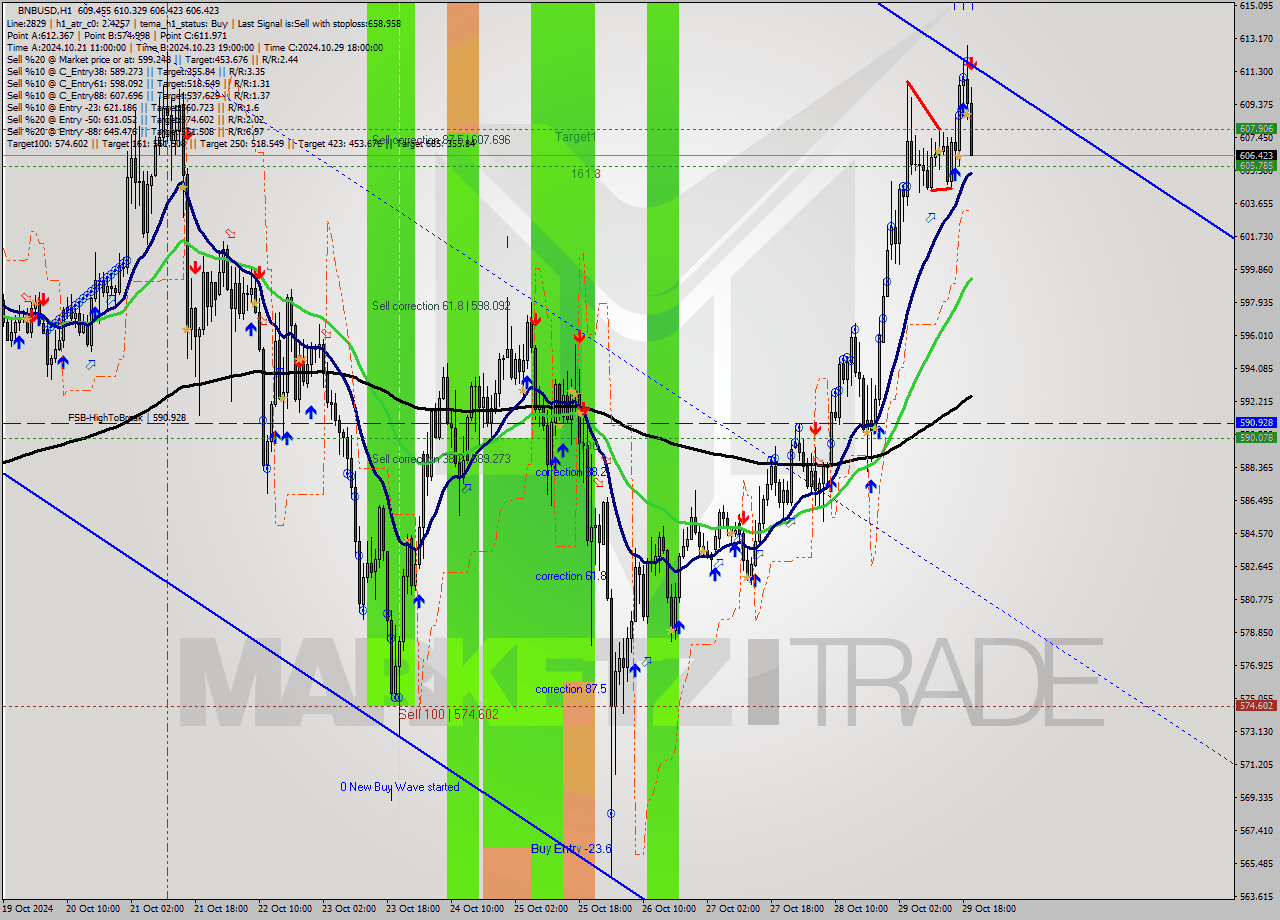Click 563.615 on the price axis

pyautogui.click(x=1256, y=896)
